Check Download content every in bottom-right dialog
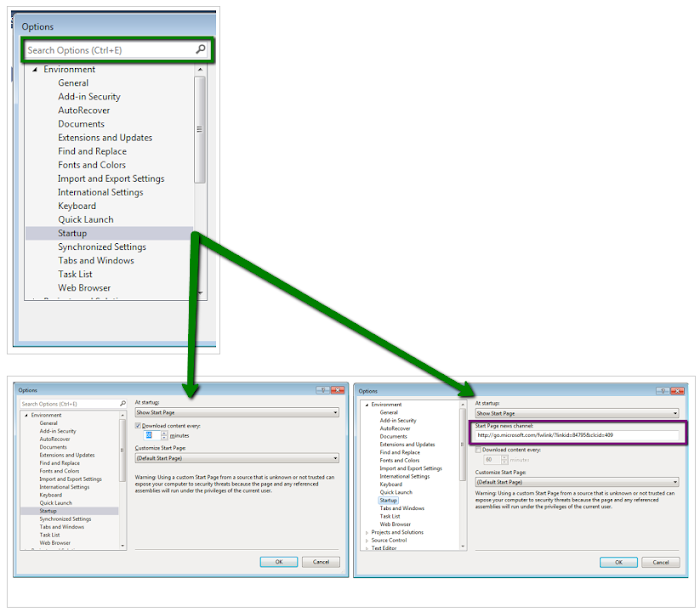The image size is (700, 612). (479, 450)
